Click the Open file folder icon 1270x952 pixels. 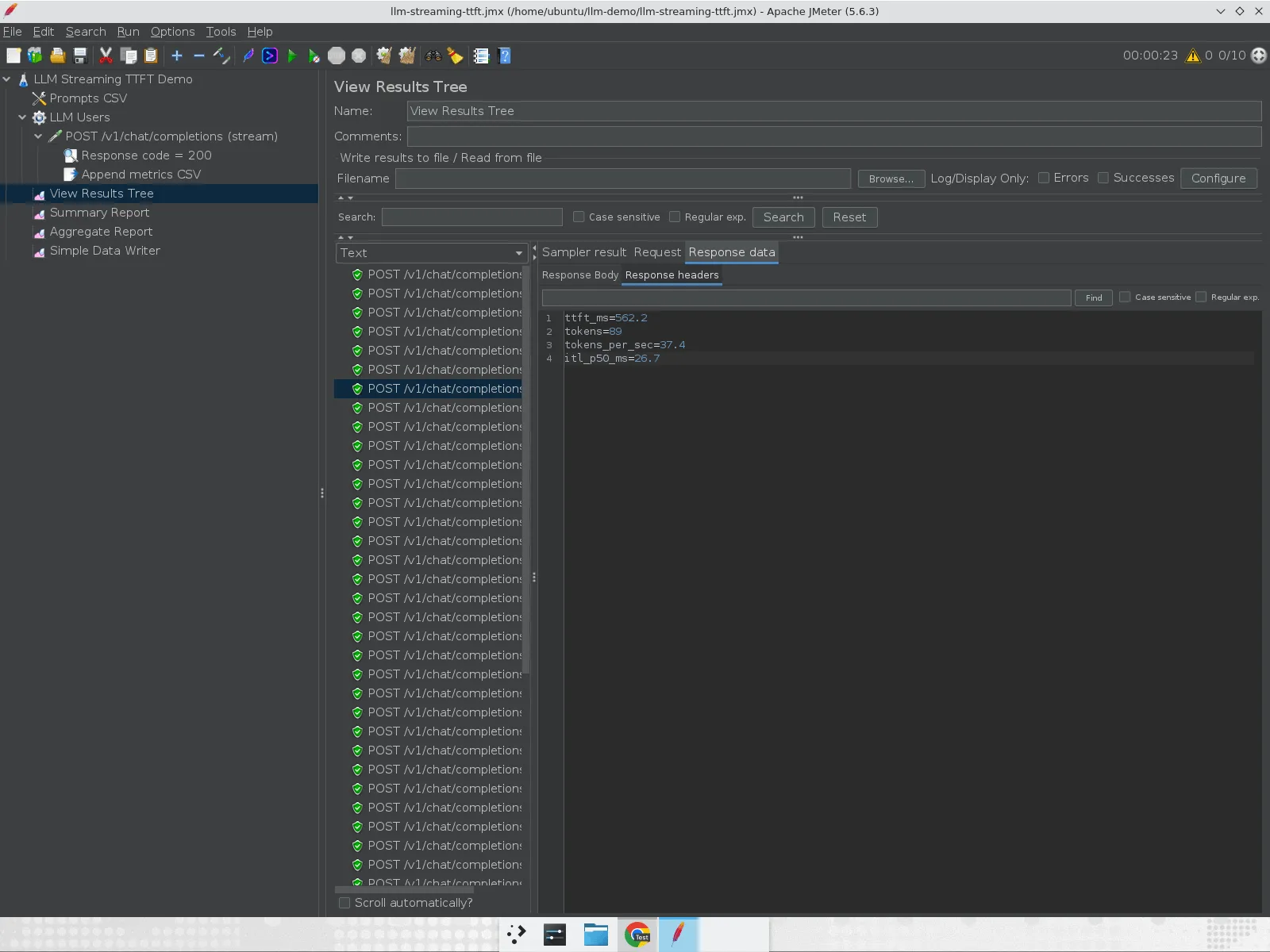click(x=57, y=56)
